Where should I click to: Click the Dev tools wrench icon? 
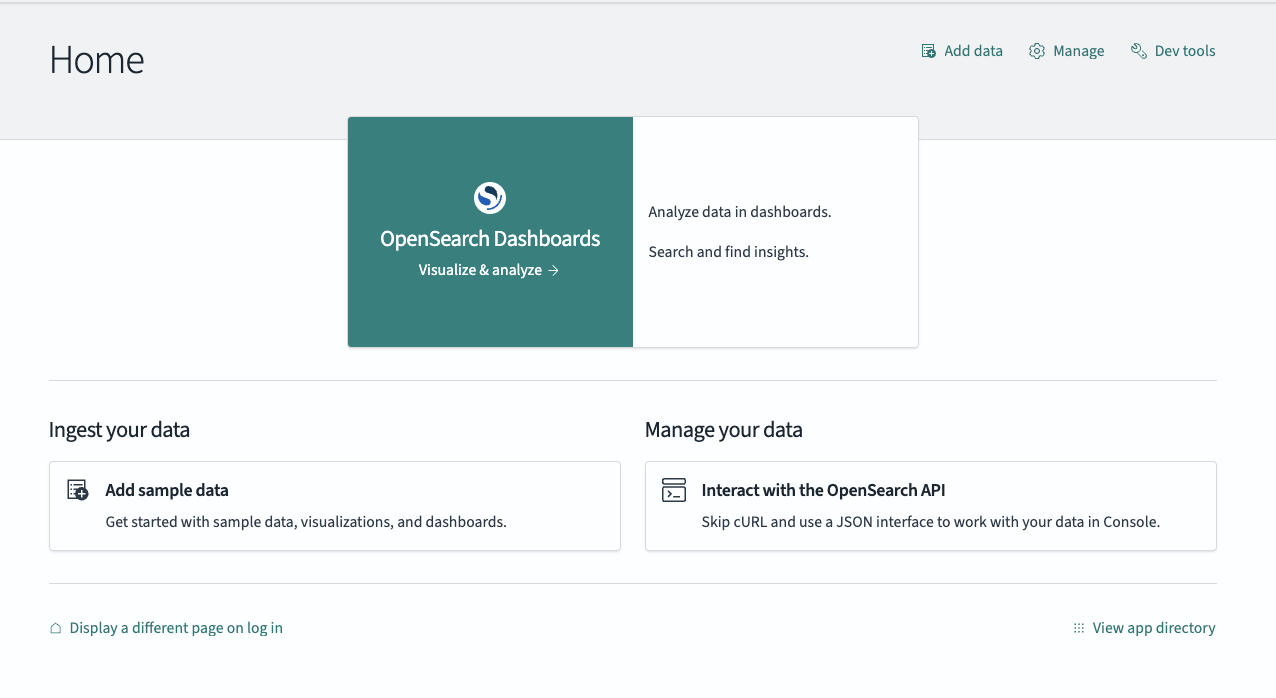point(1138,51)
